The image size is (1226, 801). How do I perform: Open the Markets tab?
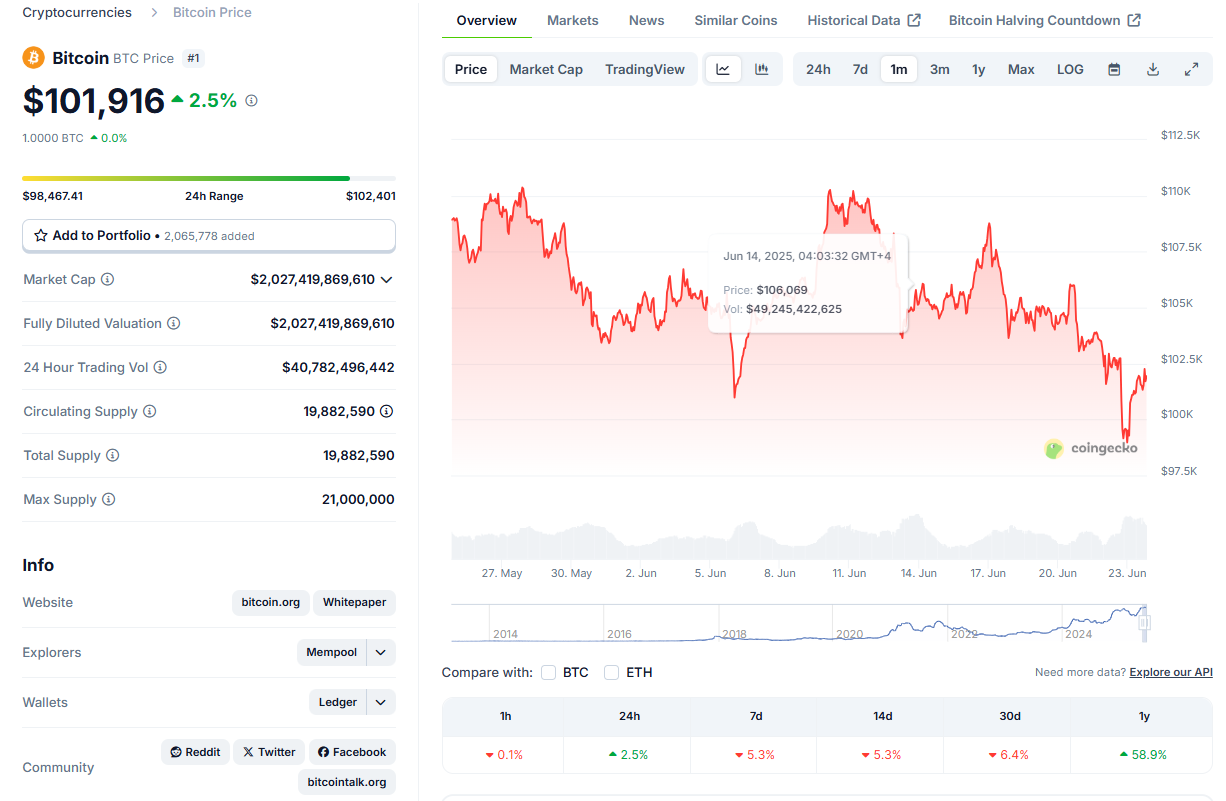(x=573, y=20)
